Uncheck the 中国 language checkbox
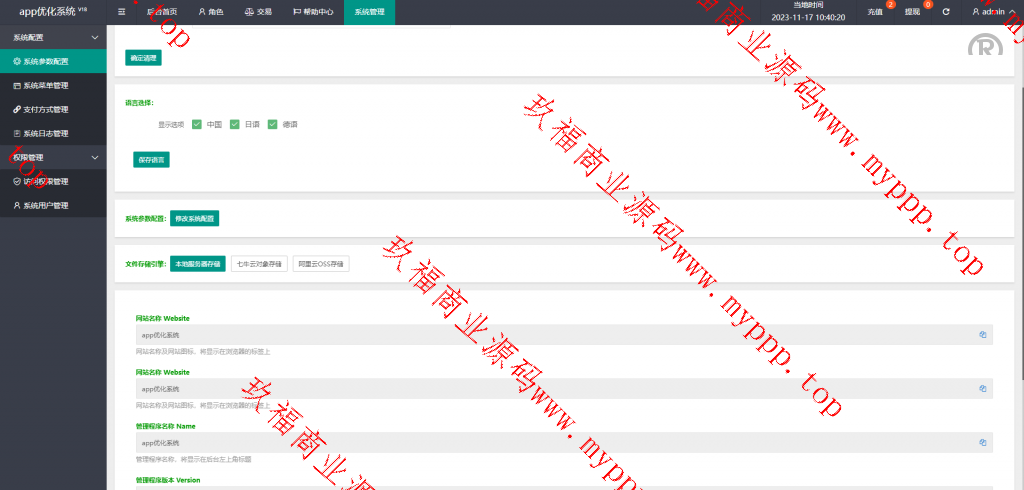This screenshot has height=490, width=1024. pos(197,124)
